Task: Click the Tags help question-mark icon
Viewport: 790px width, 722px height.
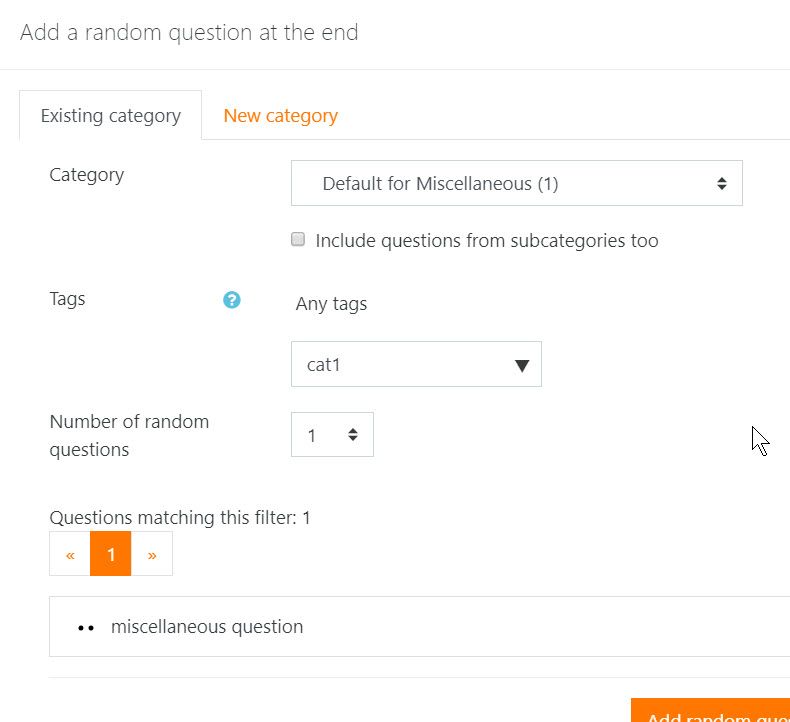Action: (232, 300)
